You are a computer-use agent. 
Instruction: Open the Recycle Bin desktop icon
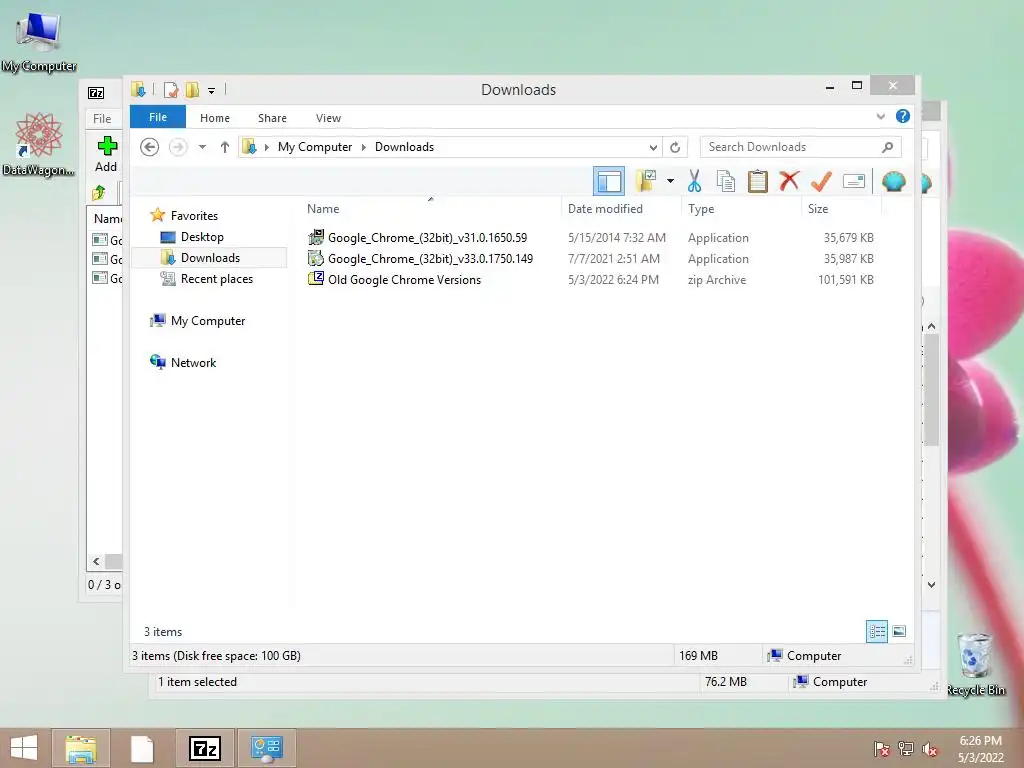tap(976, 664)
